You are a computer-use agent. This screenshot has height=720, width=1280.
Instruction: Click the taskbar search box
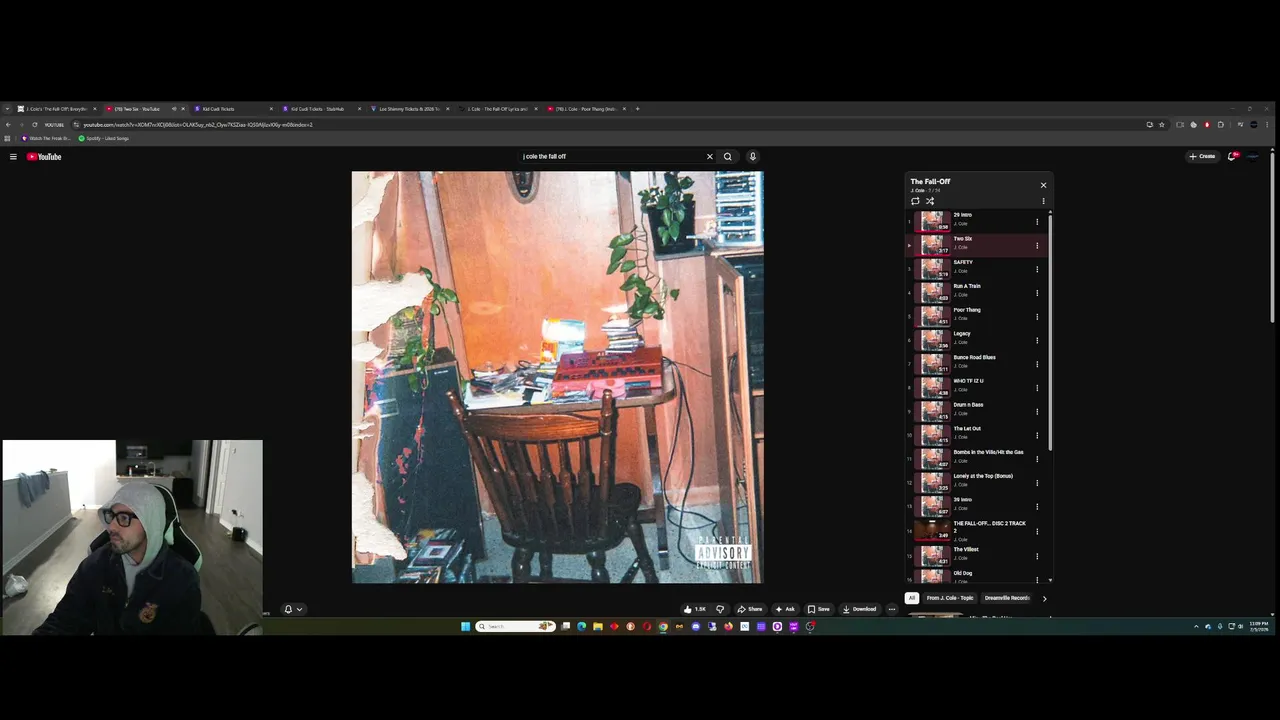pyautogui.click(x=516, y=627)
